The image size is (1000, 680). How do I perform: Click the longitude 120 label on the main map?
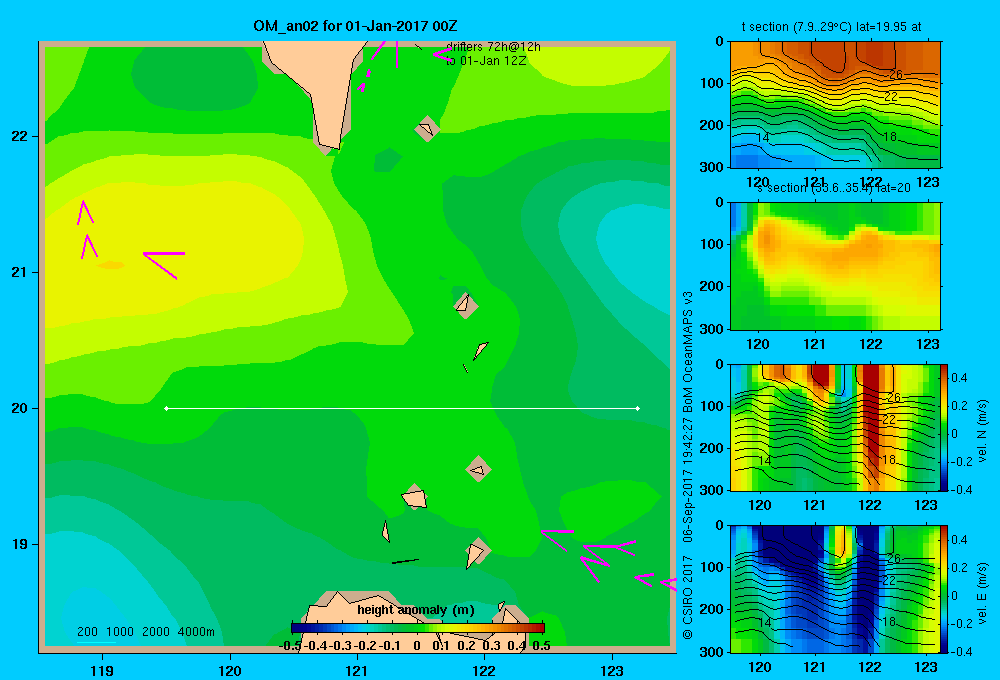pos(230,670)
